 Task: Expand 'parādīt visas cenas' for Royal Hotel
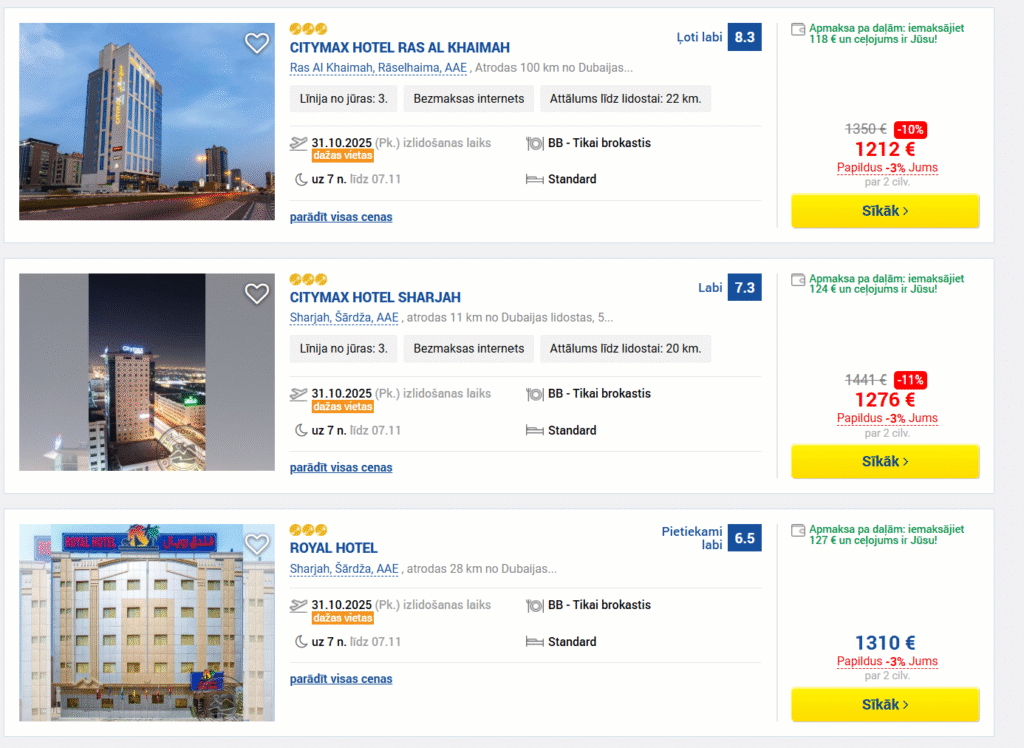click(341, 679)
